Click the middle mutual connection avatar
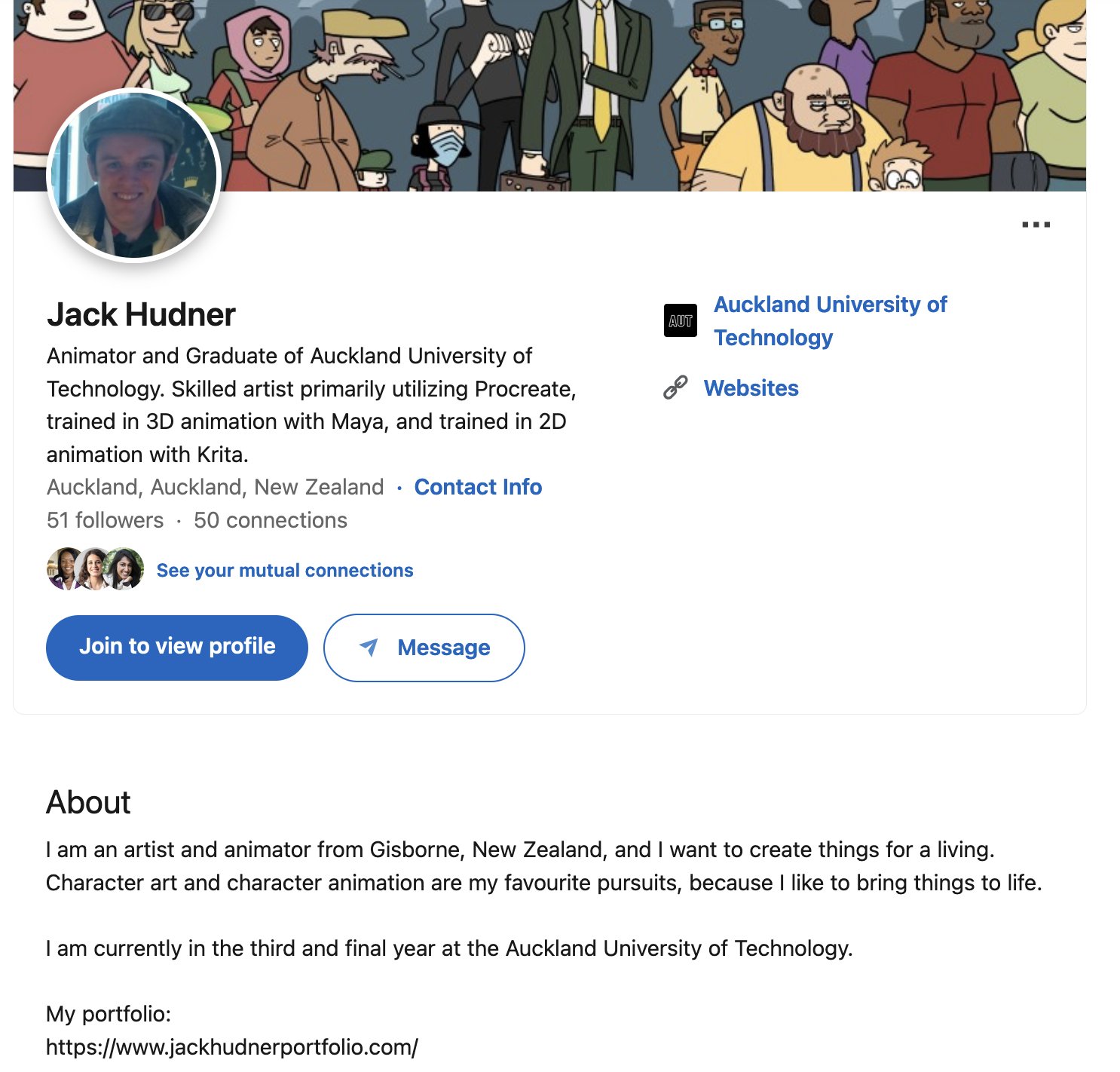The height and width of the screenshot is (1072, 1120). pos(94,569)
